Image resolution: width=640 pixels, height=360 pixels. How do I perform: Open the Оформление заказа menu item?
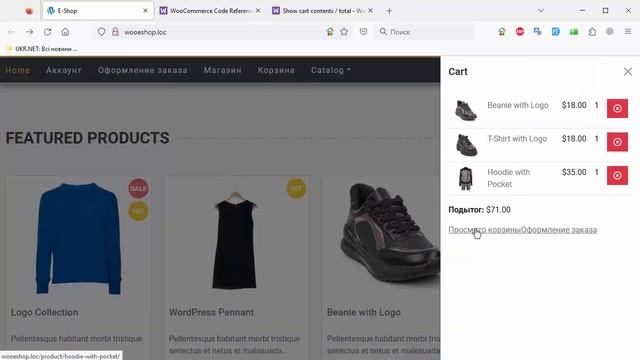click(142, 70)
